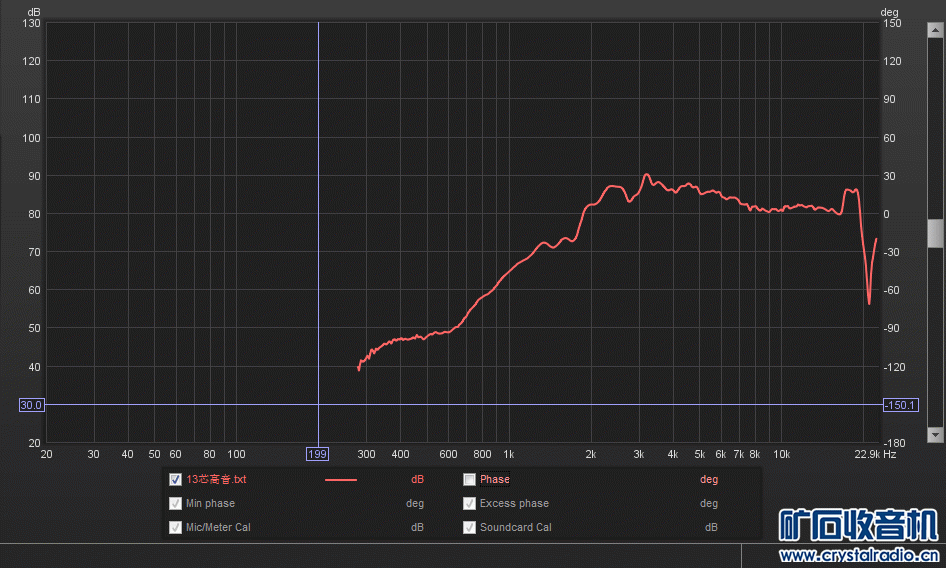Click the vertical scrollbar up arrow
This screenshot has height=568, width=946.
click(x=936, y=30)
